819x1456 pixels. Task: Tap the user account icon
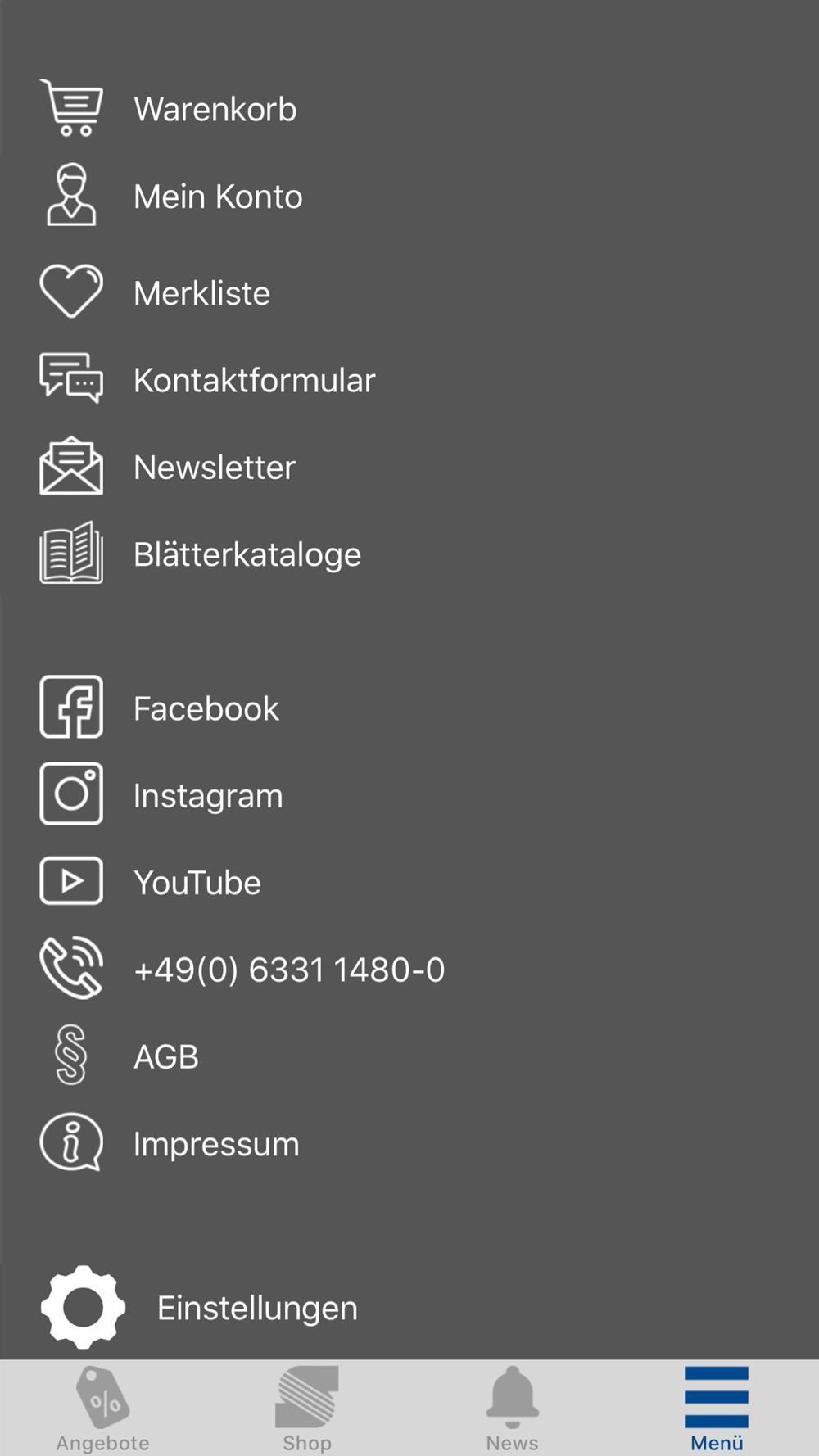coord(71,195)
